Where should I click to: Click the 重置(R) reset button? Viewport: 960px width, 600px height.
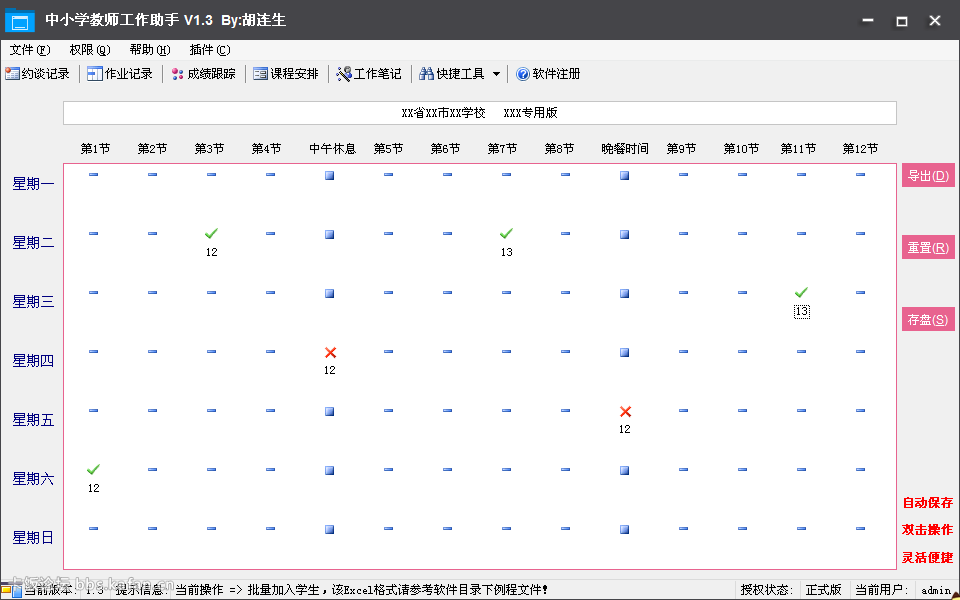pyautogui.click(x=928, y=247)
